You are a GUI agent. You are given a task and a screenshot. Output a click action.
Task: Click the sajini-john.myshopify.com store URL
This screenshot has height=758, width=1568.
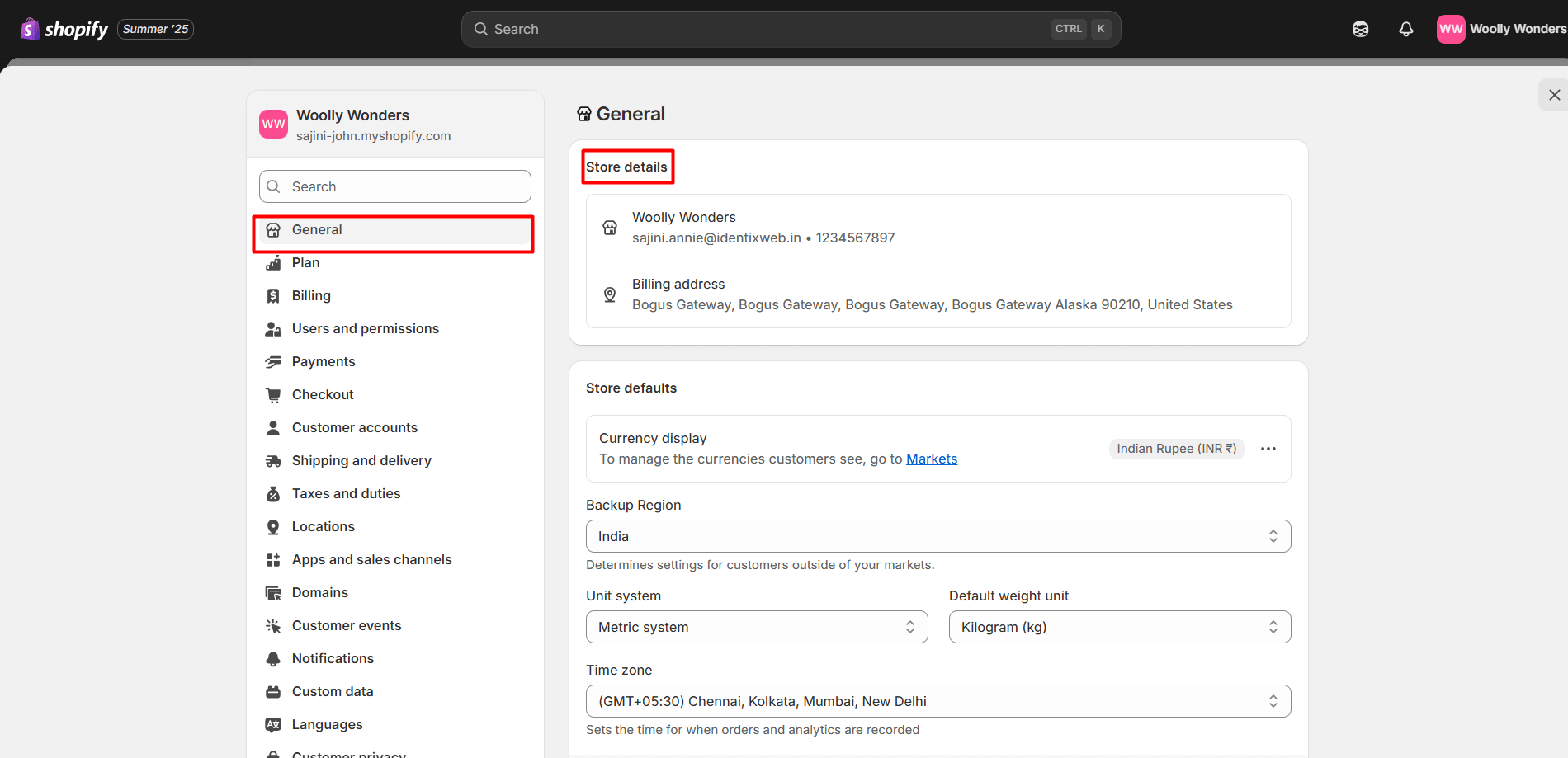pyautogui.click(x=374, y=136)
